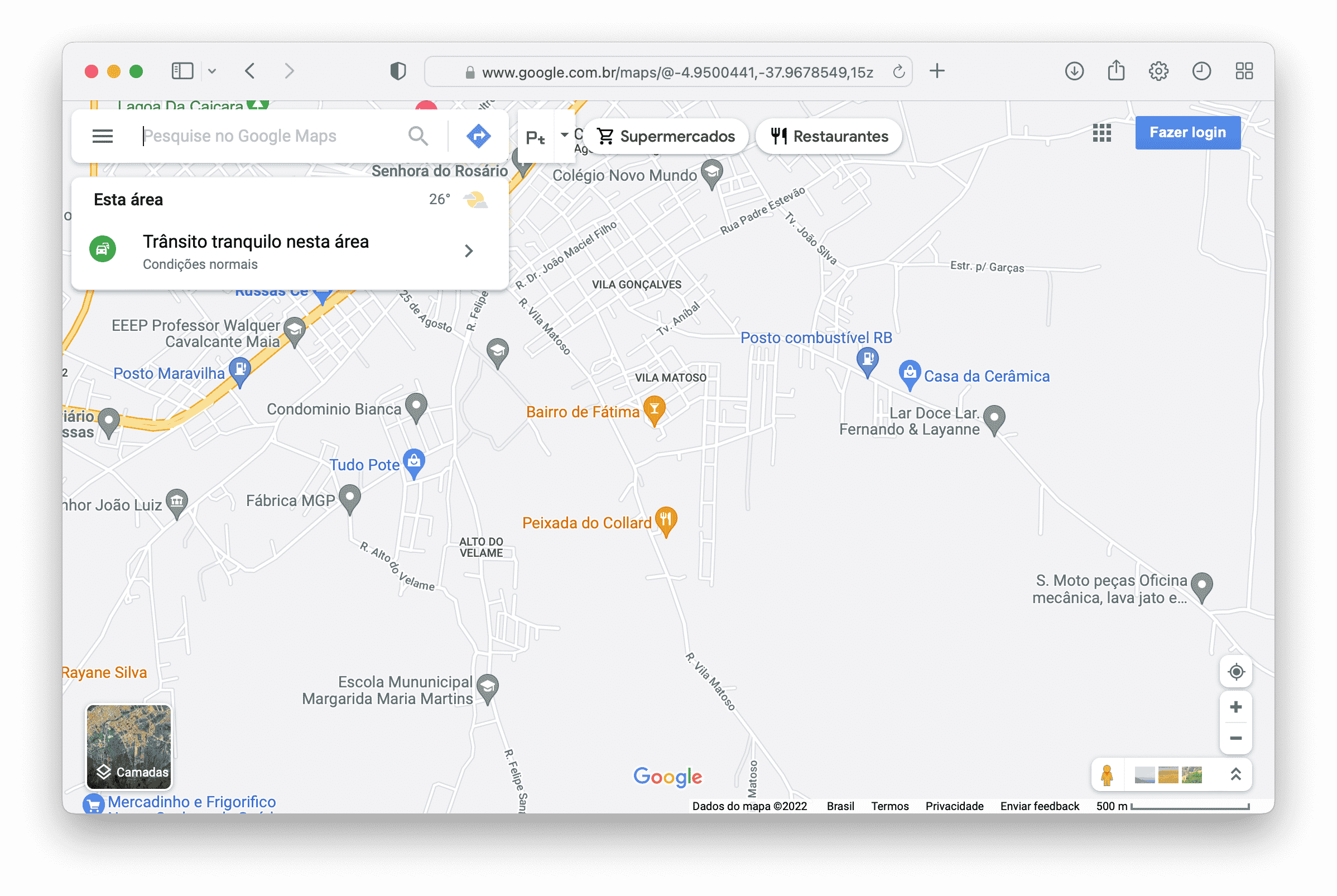This screenshot has height=896, width=1337.
Task: Expand the sidebar dropdown chevron
Action: (x=212, y=71)
